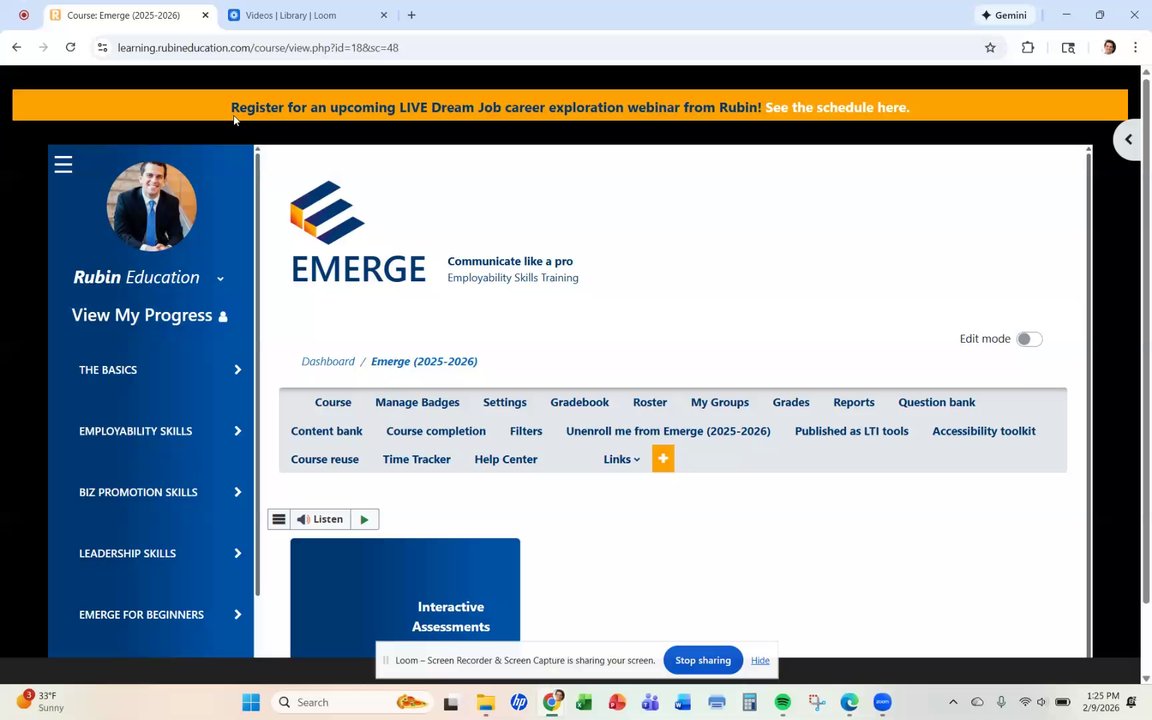1152x720 pixels.
Task: Reload the page
Action: tap(71, 47)
